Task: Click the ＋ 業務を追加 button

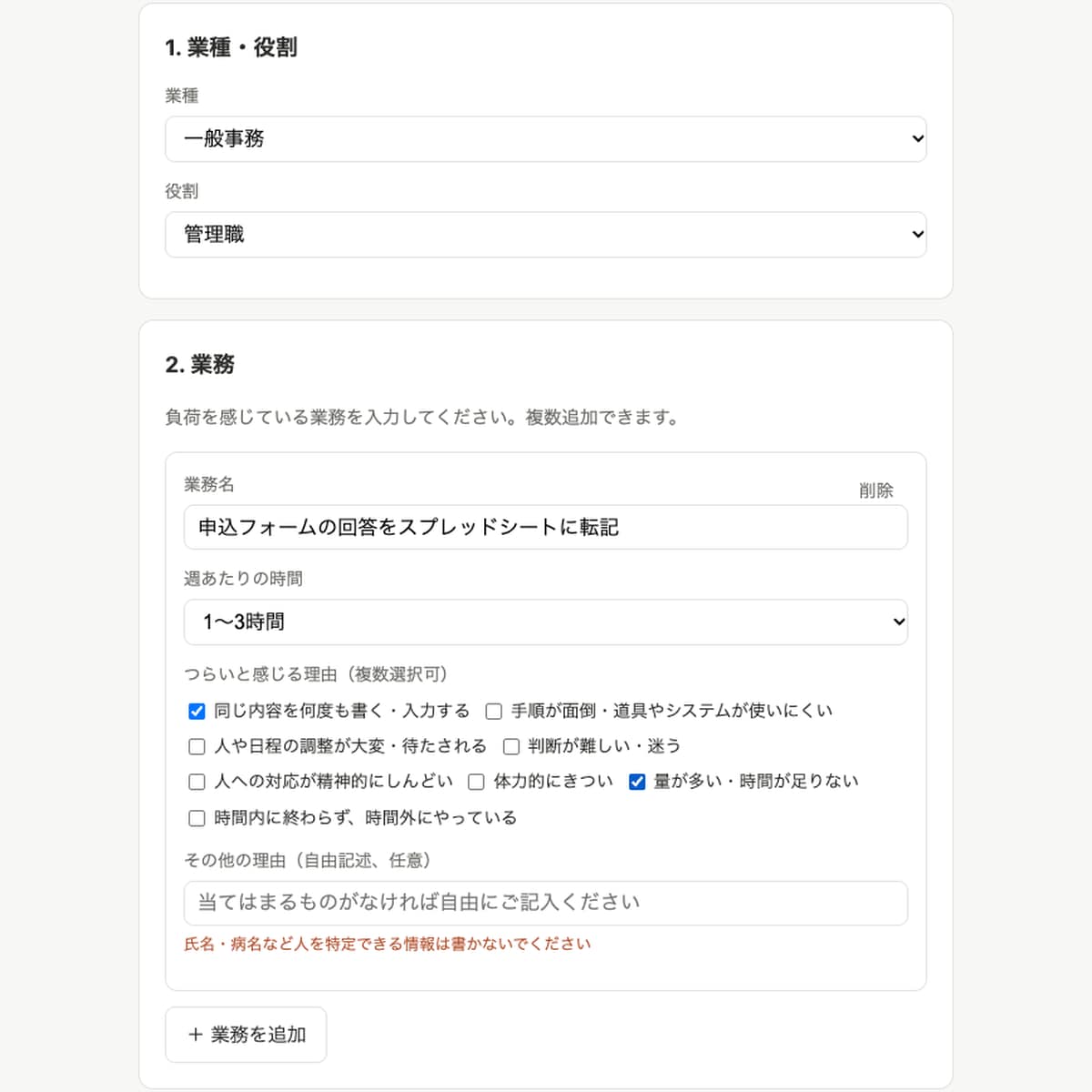Action: click(x=246, y=1035)
